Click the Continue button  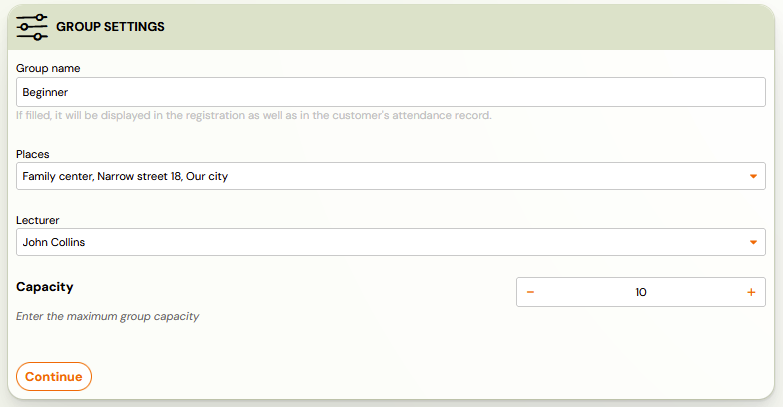[x=54, y=377]
